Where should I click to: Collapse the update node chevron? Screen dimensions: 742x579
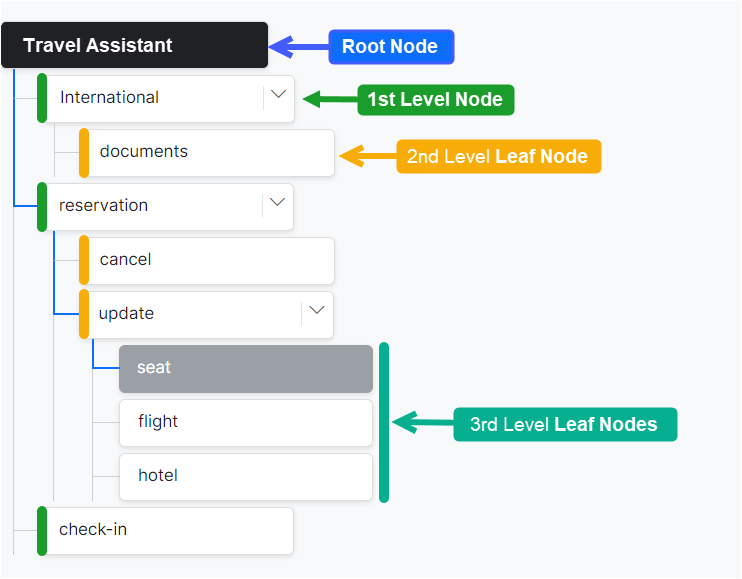(x=317, y=312)
